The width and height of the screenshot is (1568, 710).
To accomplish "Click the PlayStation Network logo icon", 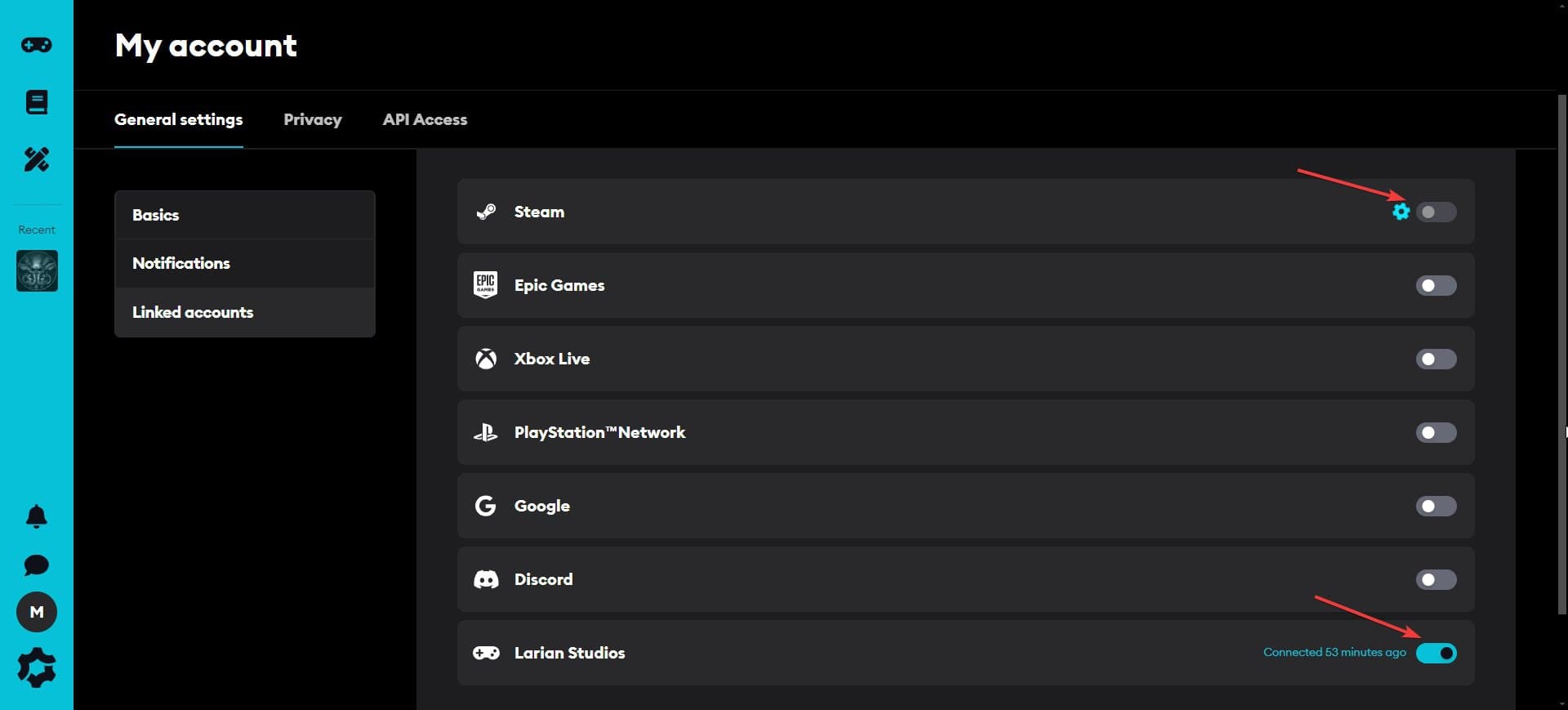I will (486, 432).
